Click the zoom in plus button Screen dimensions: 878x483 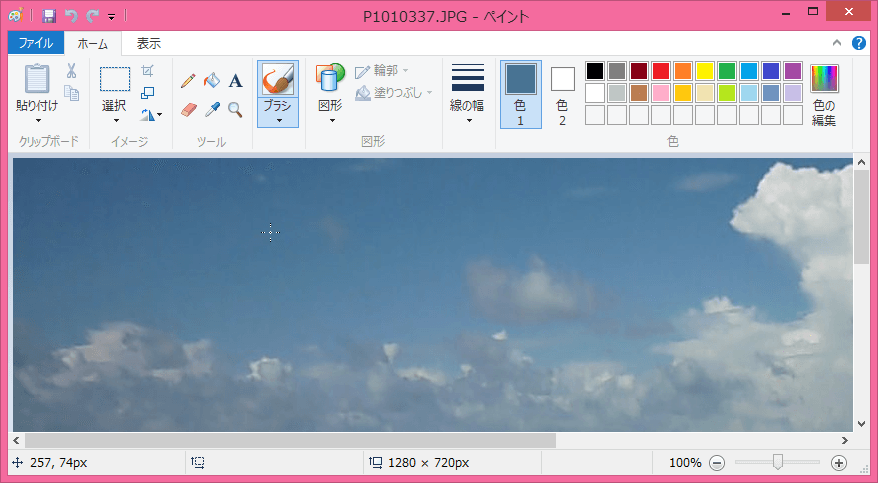pyautogui.click(x=838, y=463)
